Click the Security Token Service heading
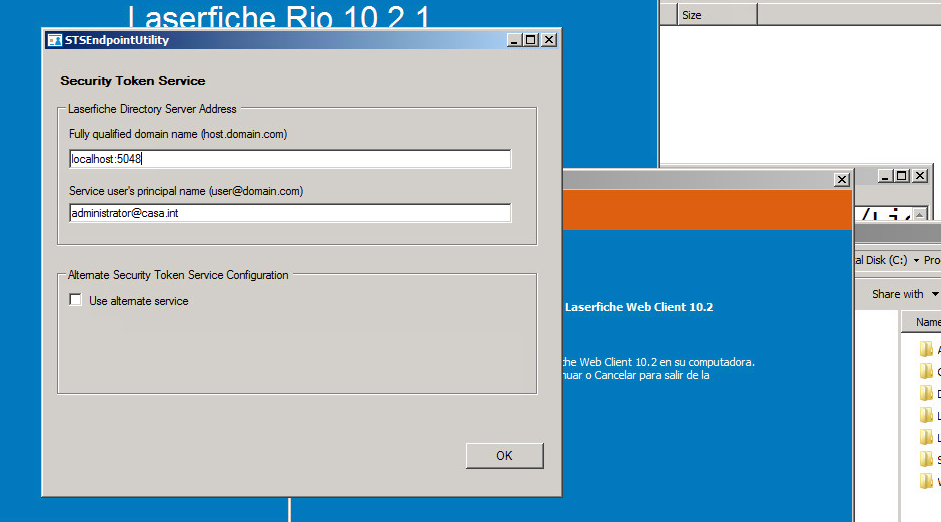Image resolution: width=941 pixels, height=522 pixels. (133, 81)
